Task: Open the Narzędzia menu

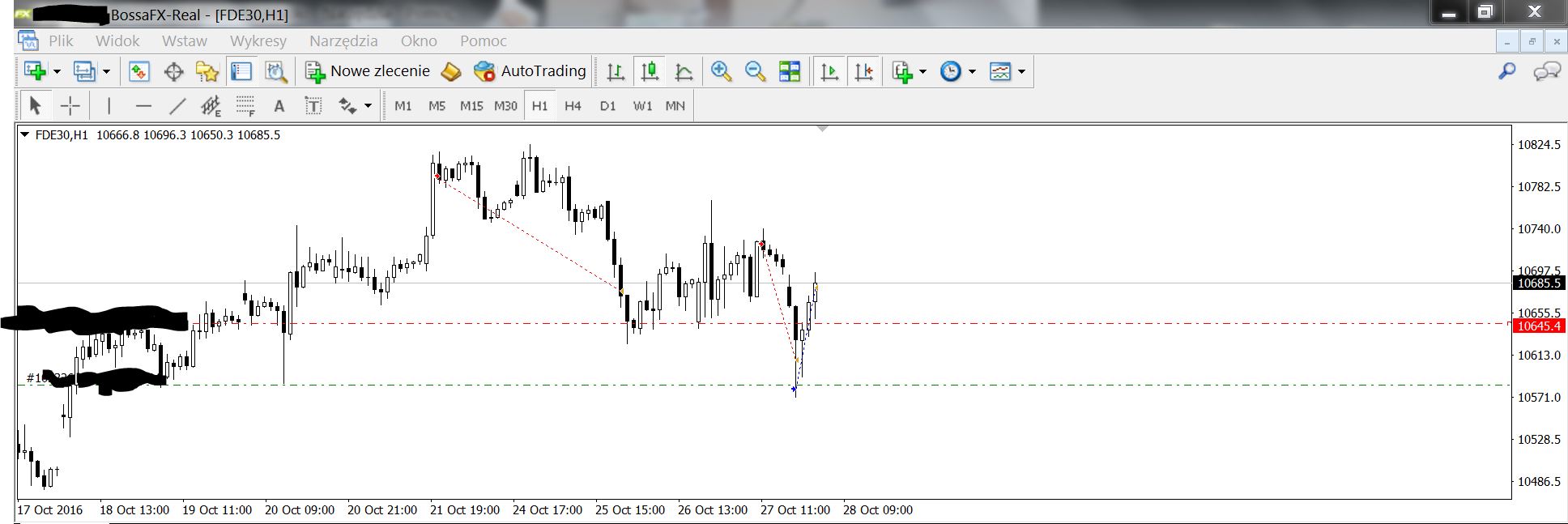Action: point(343,40)
